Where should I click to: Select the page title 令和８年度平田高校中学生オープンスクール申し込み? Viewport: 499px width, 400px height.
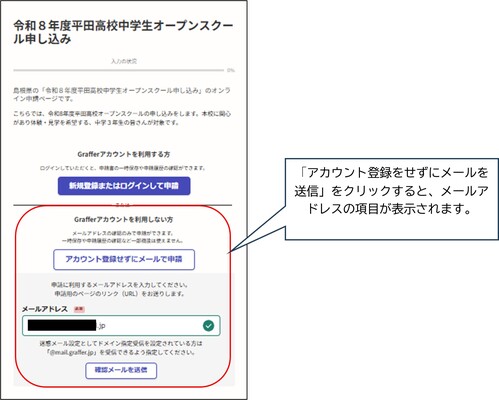coord(123,32)
